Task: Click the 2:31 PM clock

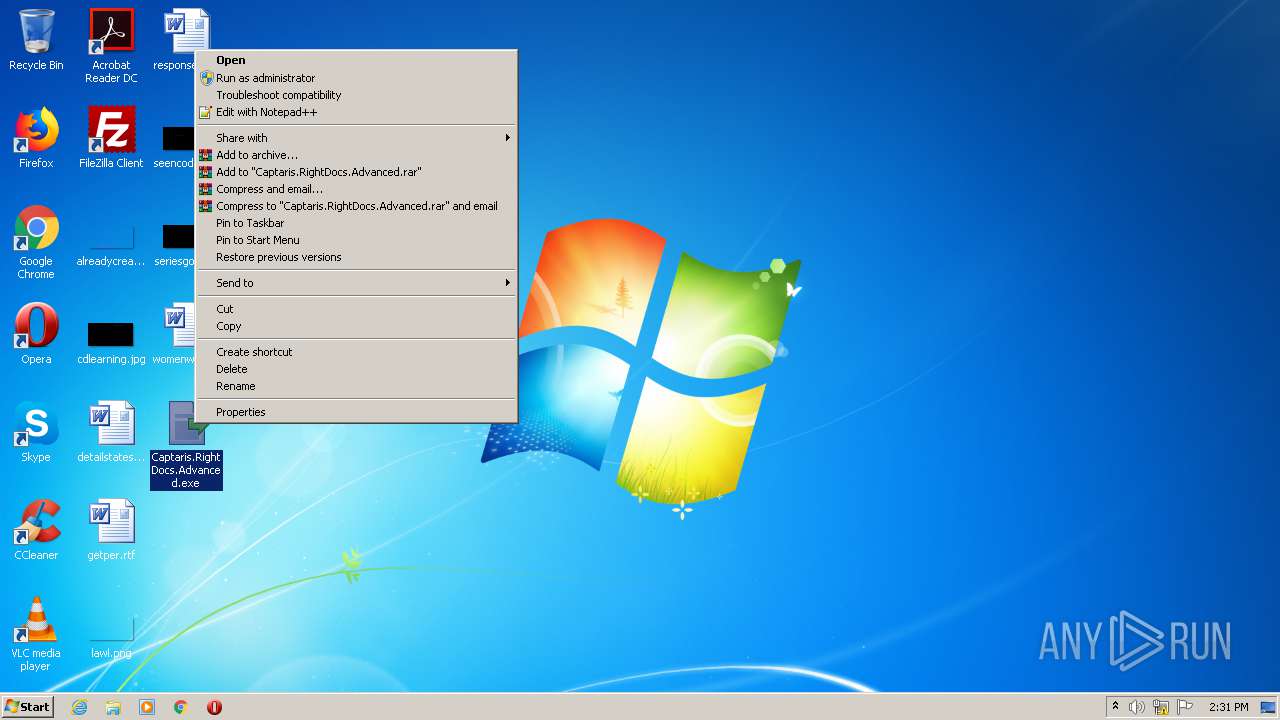Action: pos(1228,707)
